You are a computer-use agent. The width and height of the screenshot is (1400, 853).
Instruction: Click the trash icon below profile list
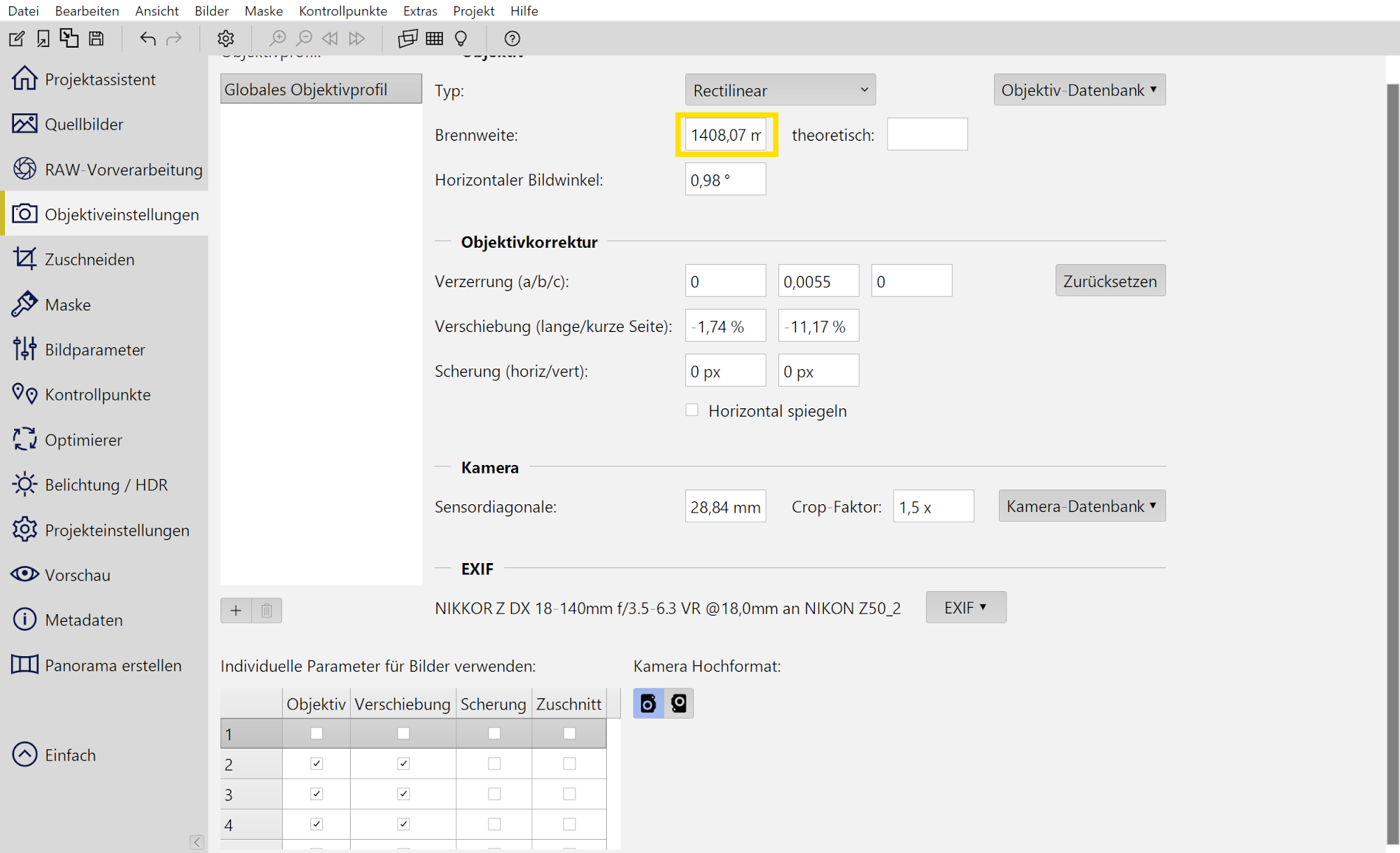(x=267, y=611)
